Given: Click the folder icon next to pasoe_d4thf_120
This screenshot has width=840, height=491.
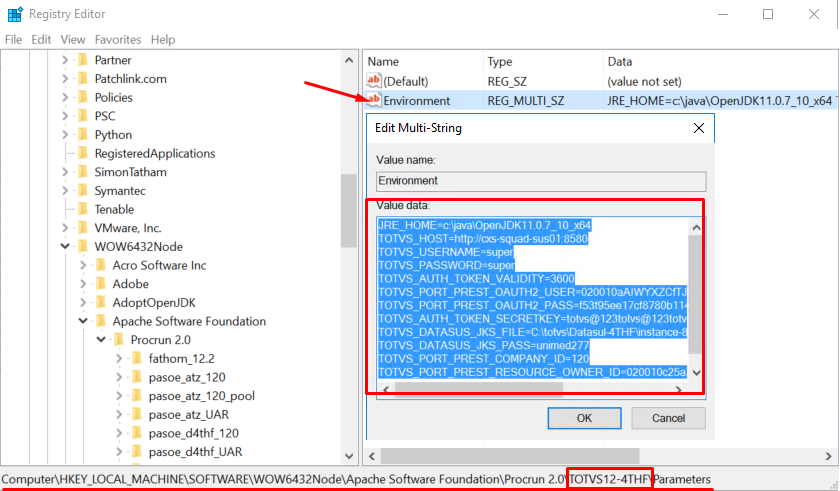Looking at the screenshot, I should (137, 433).
